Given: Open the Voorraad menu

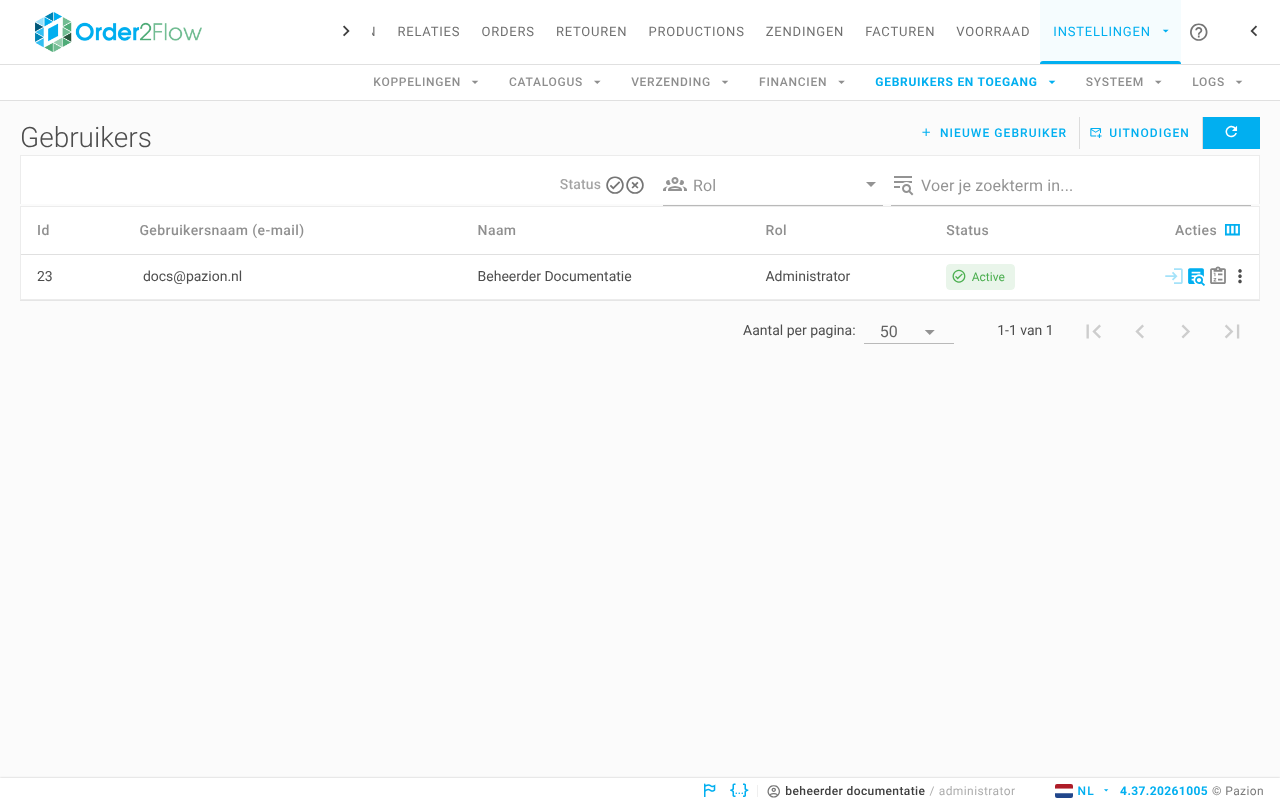Looking at the screenshot, I should [993, 32].
